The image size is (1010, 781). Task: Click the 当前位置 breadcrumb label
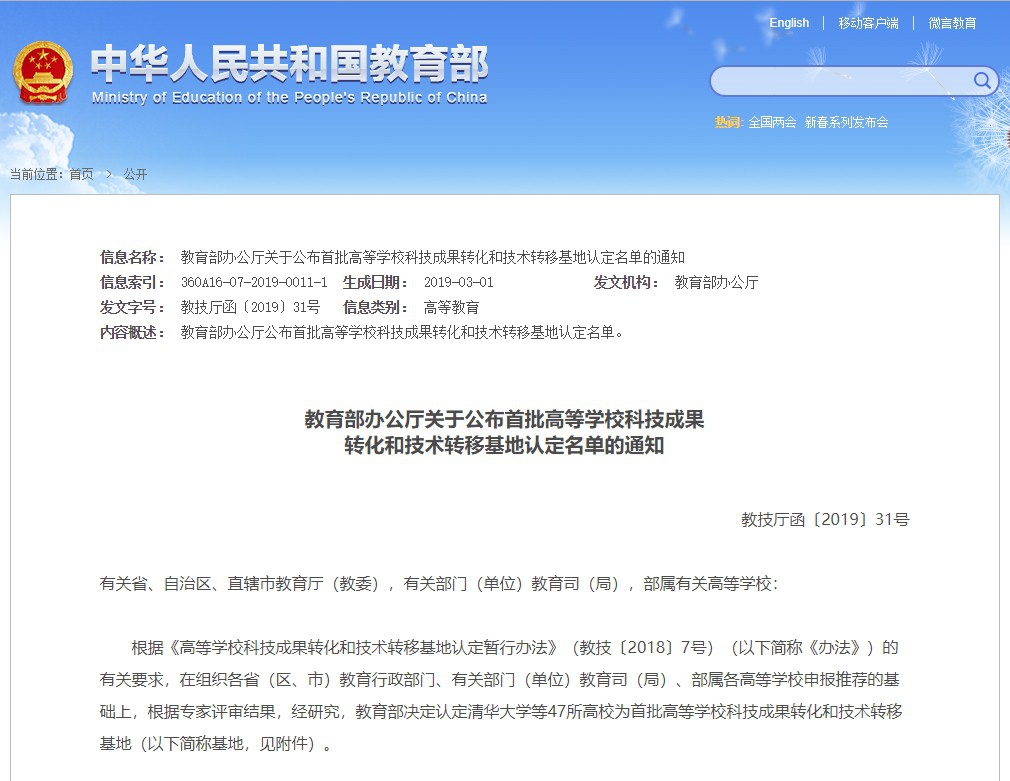[37, 174]
